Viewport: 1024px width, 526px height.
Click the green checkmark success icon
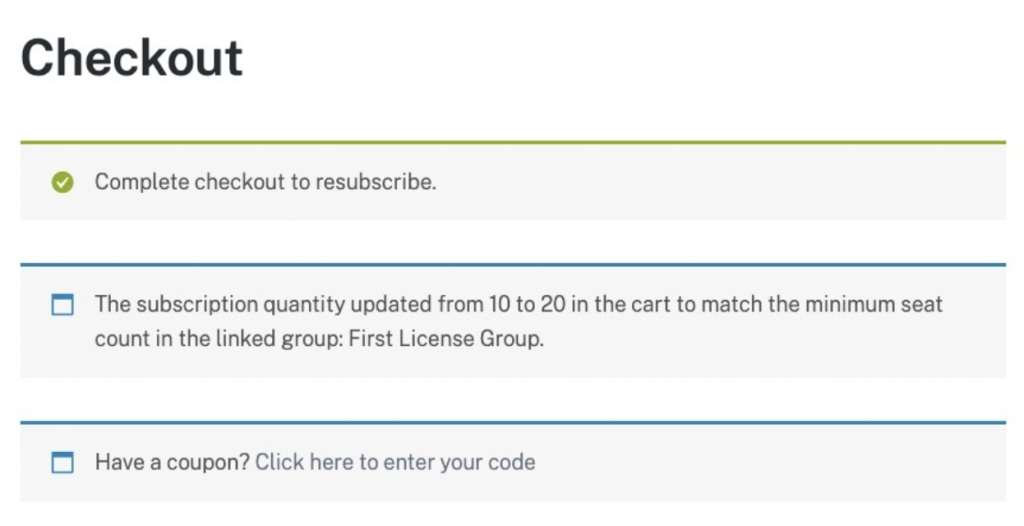click(63, 182)
